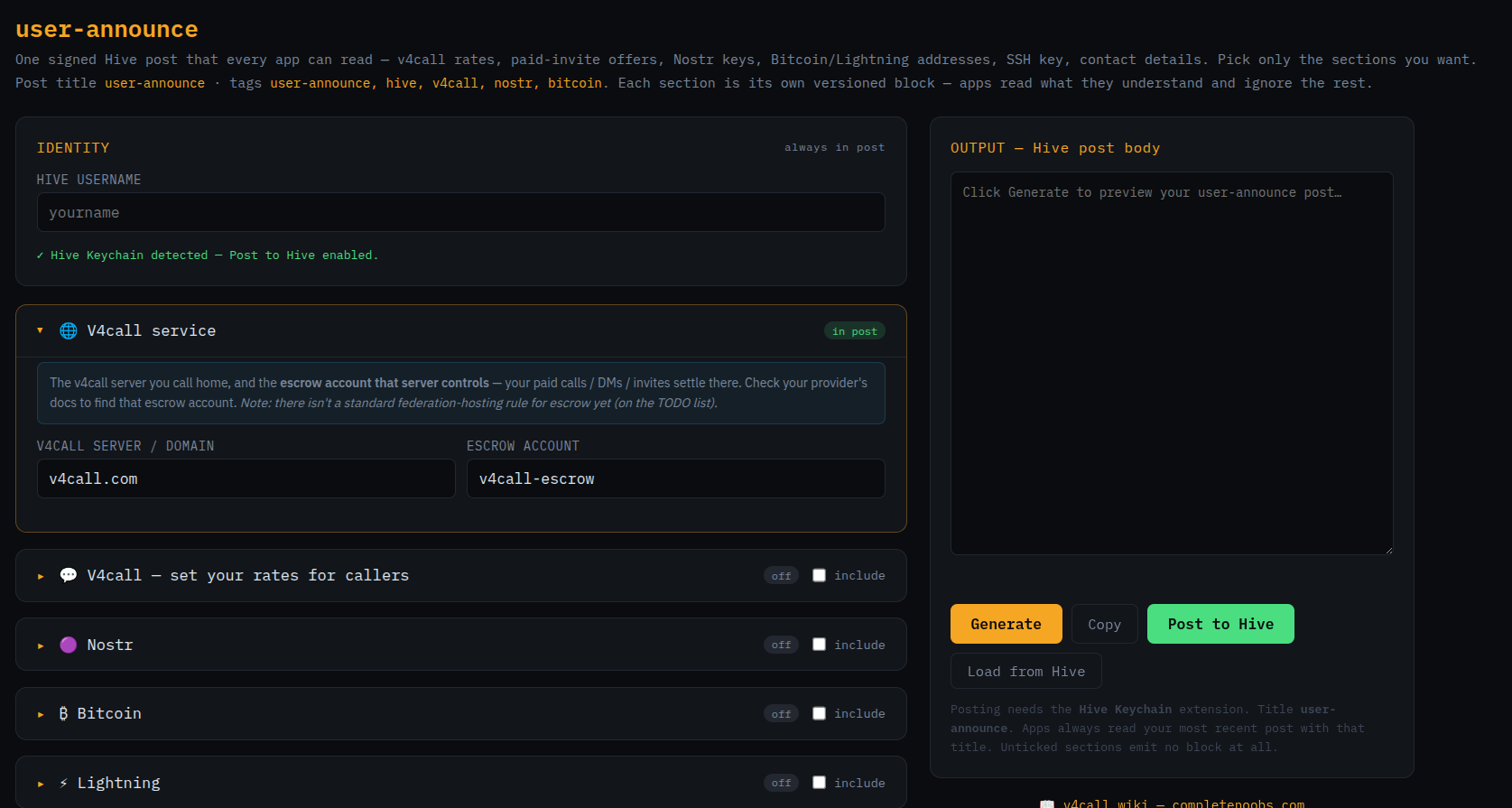Image resolution: width=1512 pixels, height=808 pixels.
Task: Collapse the V4call service section arrow
Action: tap(40, 330)
